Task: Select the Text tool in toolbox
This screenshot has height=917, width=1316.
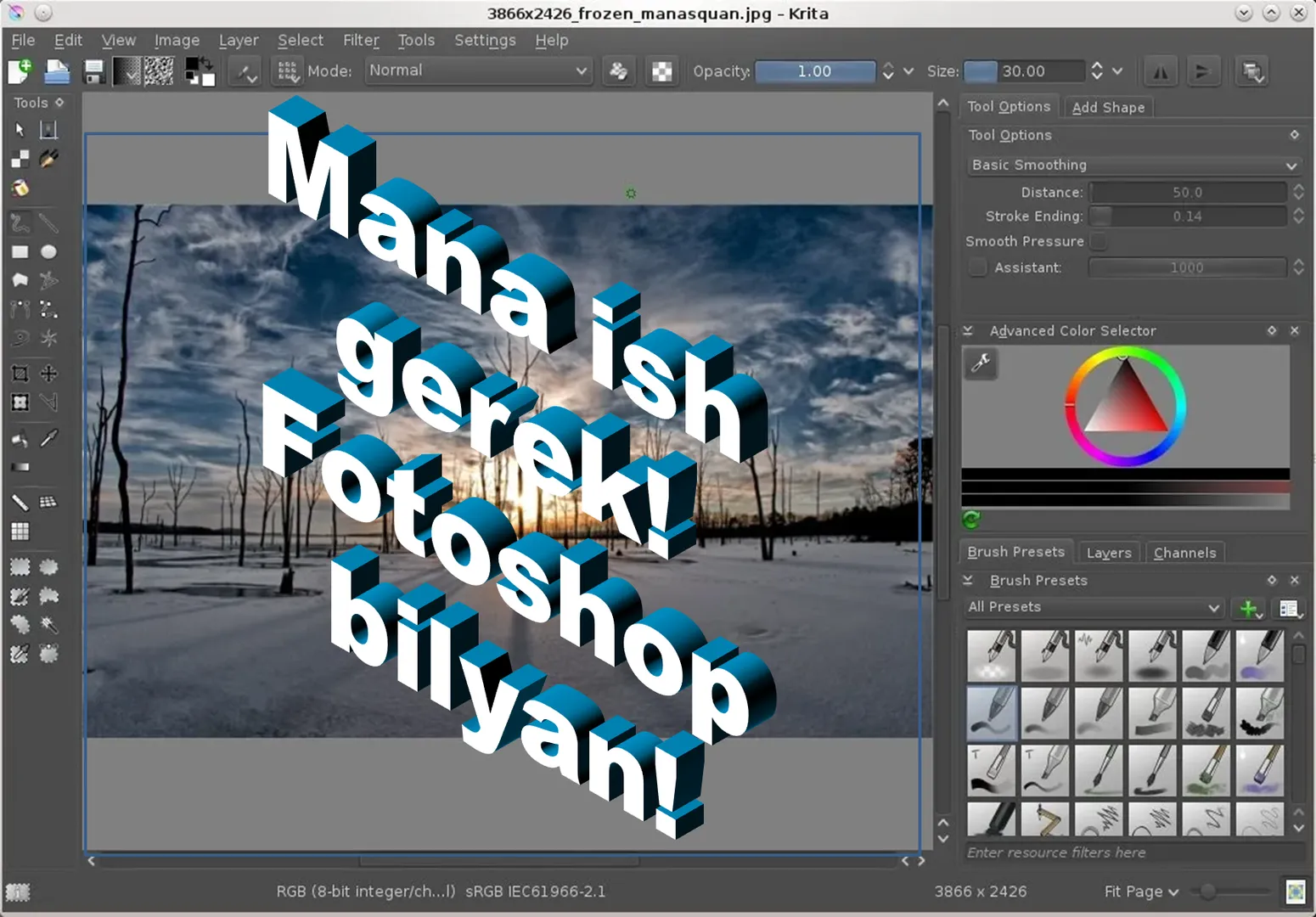Action: point(48,130)
